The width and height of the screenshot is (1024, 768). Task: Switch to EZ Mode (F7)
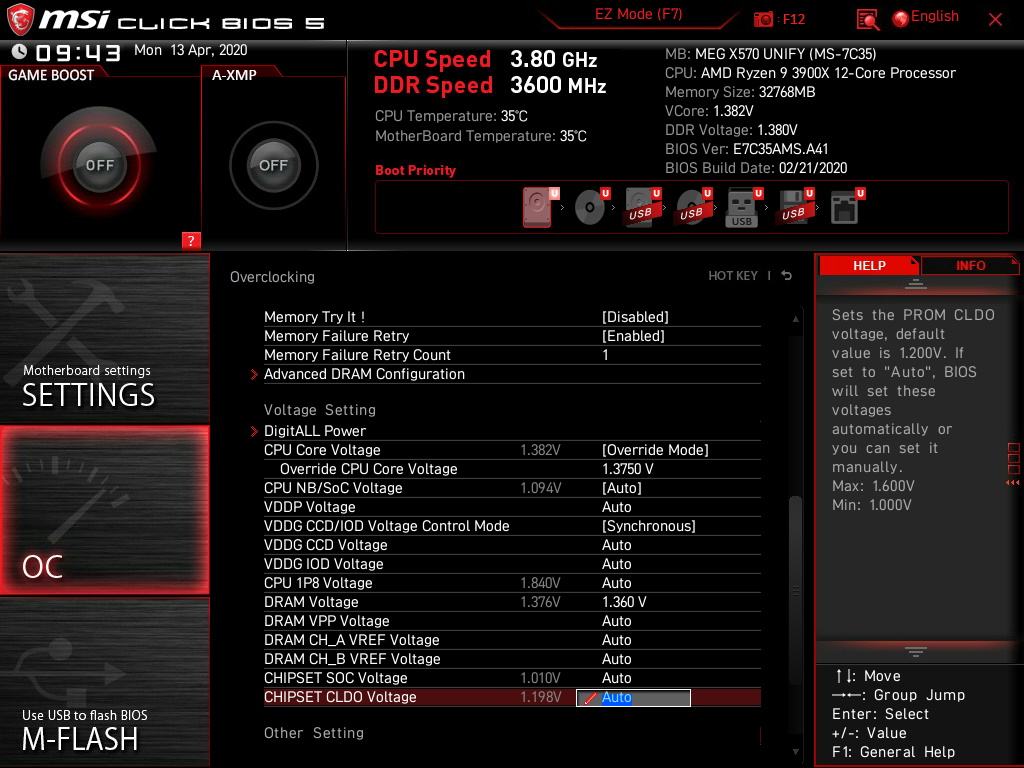638,14
